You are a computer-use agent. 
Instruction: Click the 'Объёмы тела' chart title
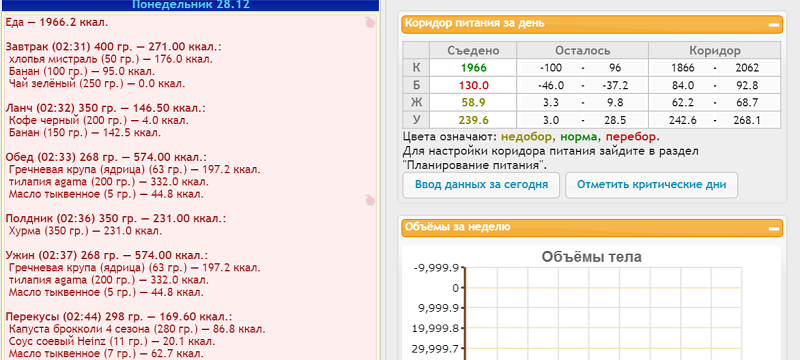pos(591,257)
